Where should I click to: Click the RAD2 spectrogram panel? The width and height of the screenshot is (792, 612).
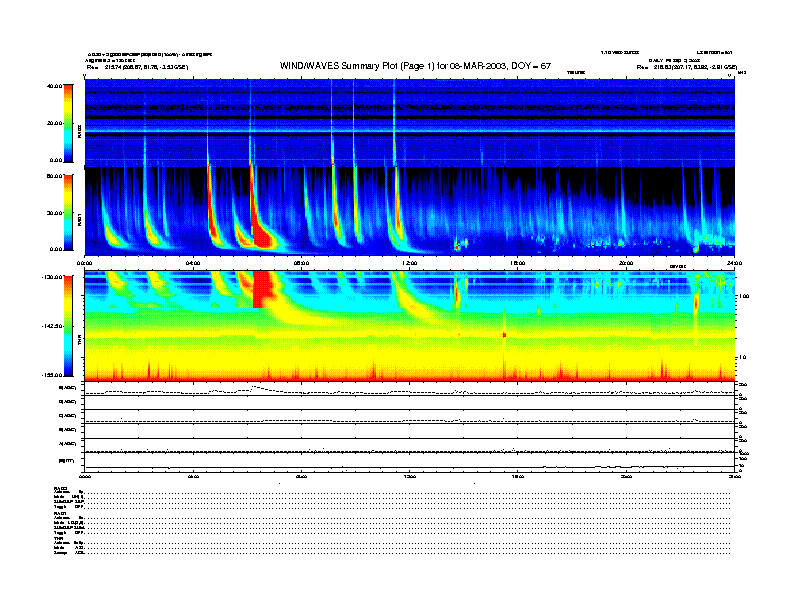click(x=410, y=123)
